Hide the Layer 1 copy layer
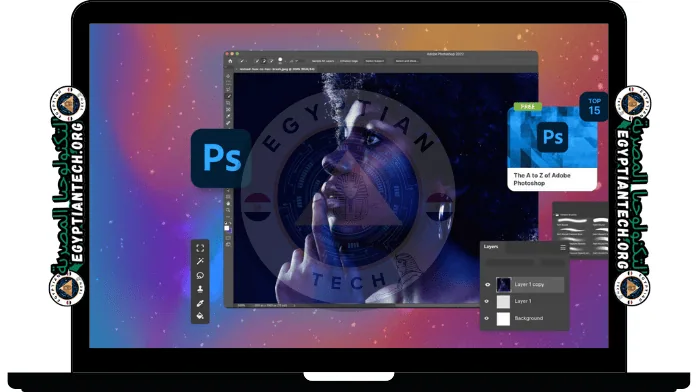 [x=487, y=284]
